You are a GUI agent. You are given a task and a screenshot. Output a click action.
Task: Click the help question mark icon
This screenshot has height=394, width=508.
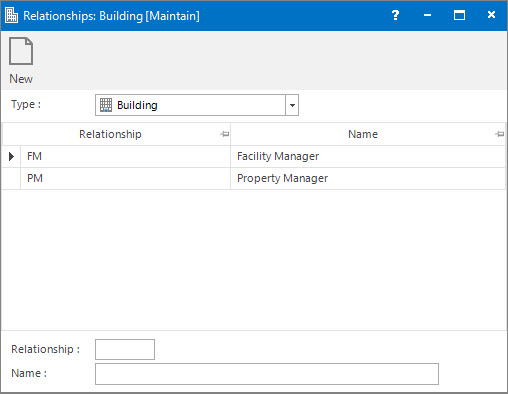[395, 15]
